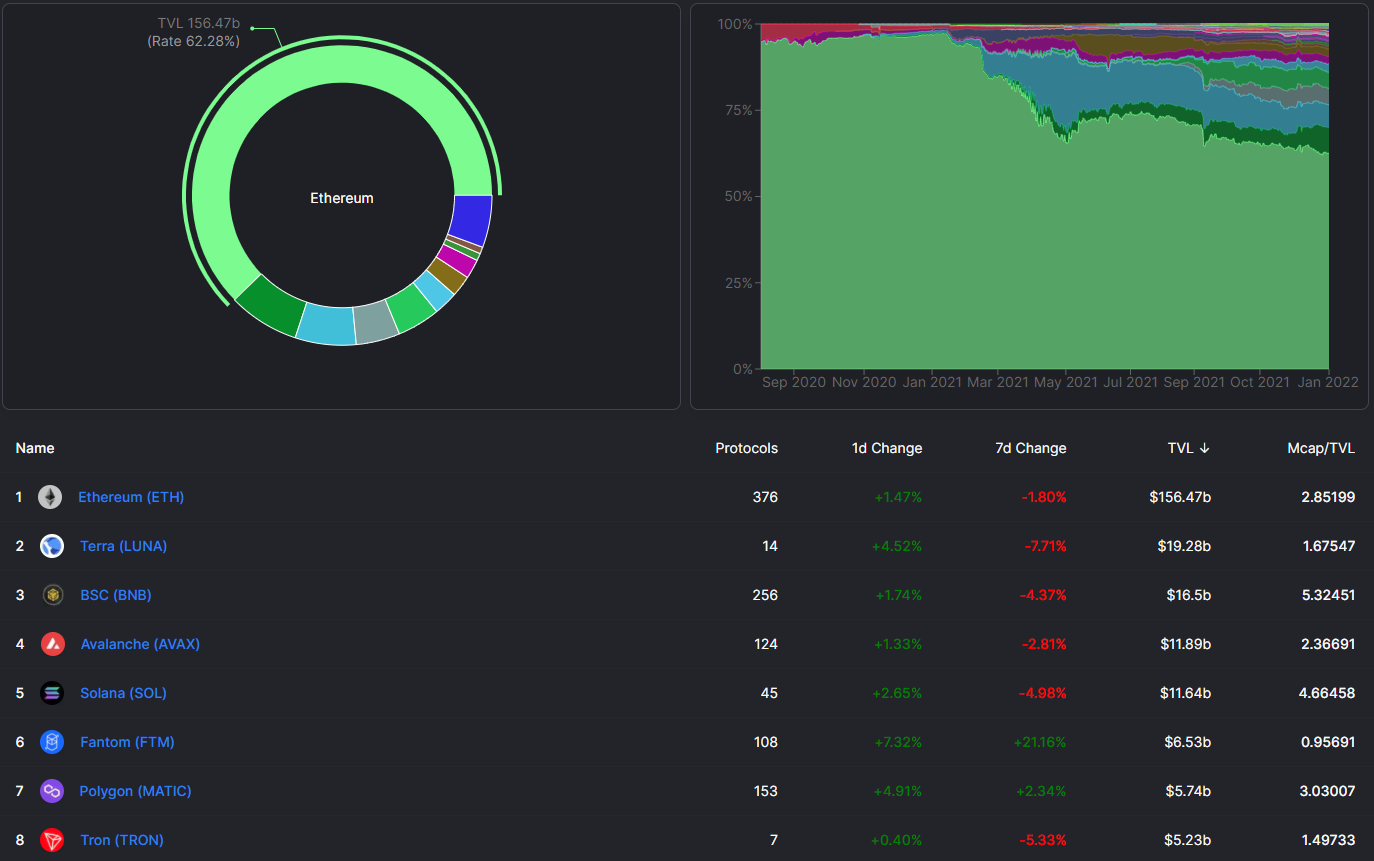The height and width of the screenshot is (861, 1374).
Task: Select the blue segment of the donut chart
Action: point(471,220)
